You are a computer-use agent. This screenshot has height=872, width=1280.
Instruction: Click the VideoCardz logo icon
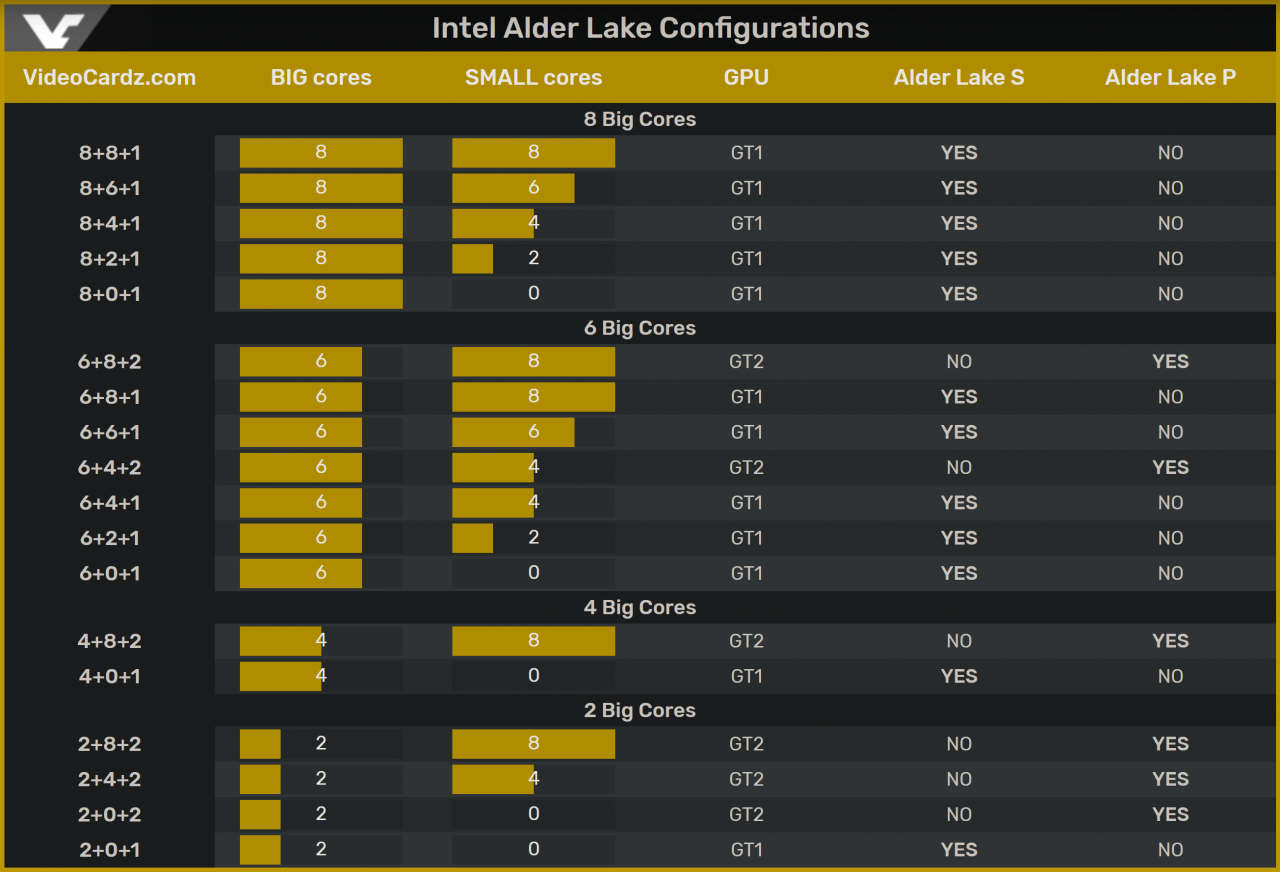point(50,29)
